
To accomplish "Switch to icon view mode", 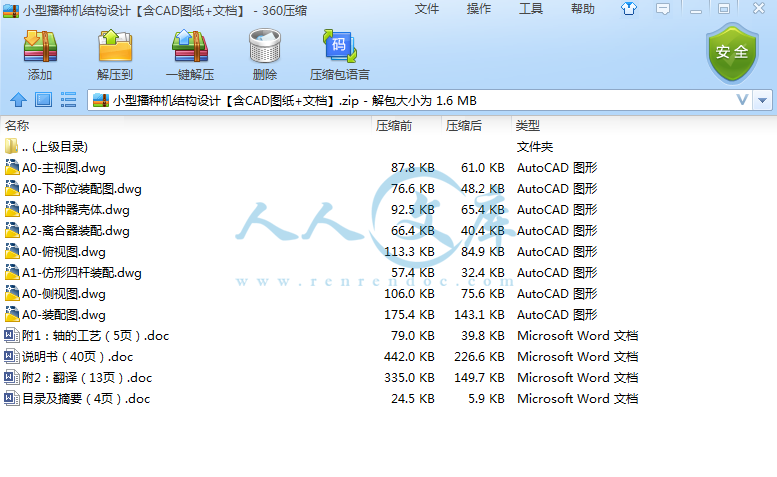I will point(44,100).
